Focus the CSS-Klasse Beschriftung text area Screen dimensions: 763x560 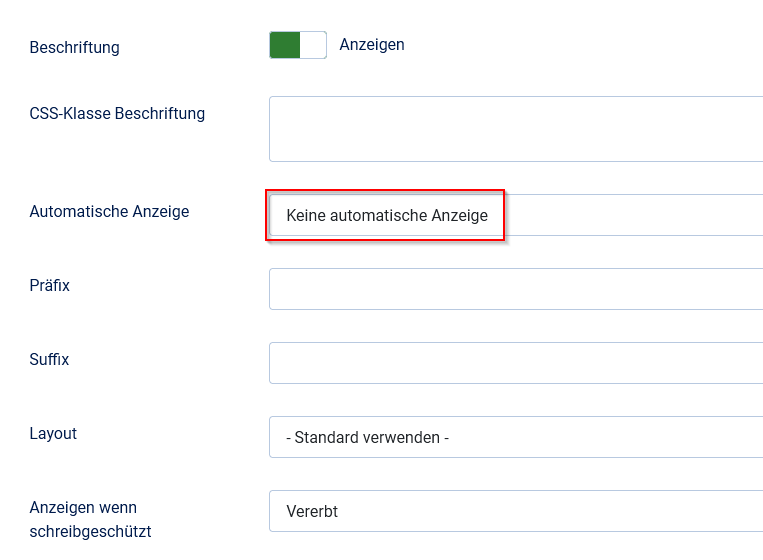[x=515, y=129]
